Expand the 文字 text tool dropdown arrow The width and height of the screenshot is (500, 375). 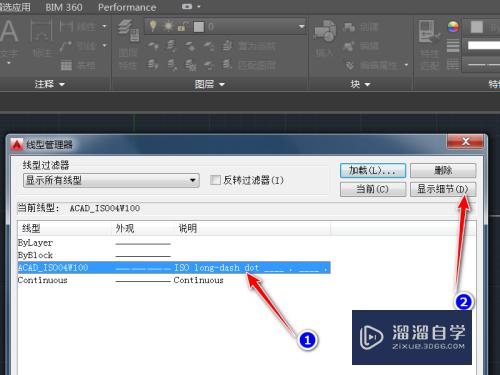9,63
